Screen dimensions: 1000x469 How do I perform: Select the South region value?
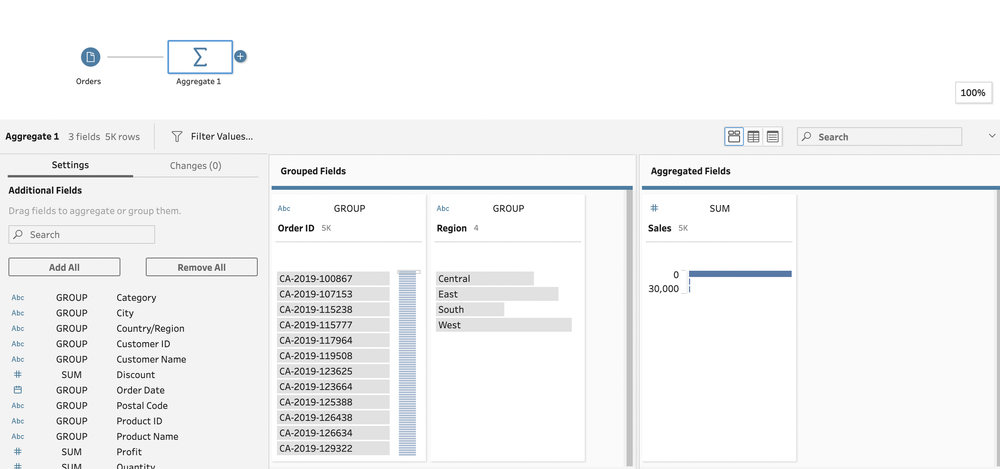tap(470, 309)
